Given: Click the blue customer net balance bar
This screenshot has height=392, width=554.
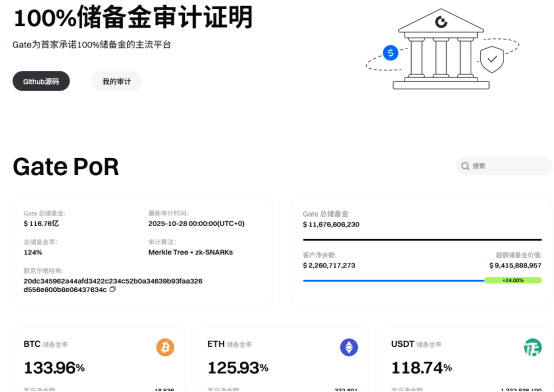Looking at the screenshot, I should (394, 281).
